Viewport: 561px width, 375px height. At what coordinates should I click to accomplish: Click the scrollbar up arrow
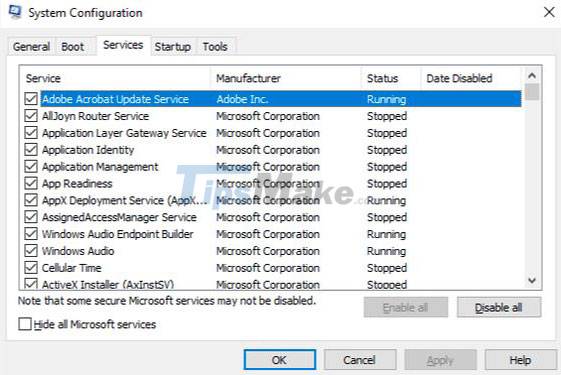pyautogui.click(x=532, y=76)
